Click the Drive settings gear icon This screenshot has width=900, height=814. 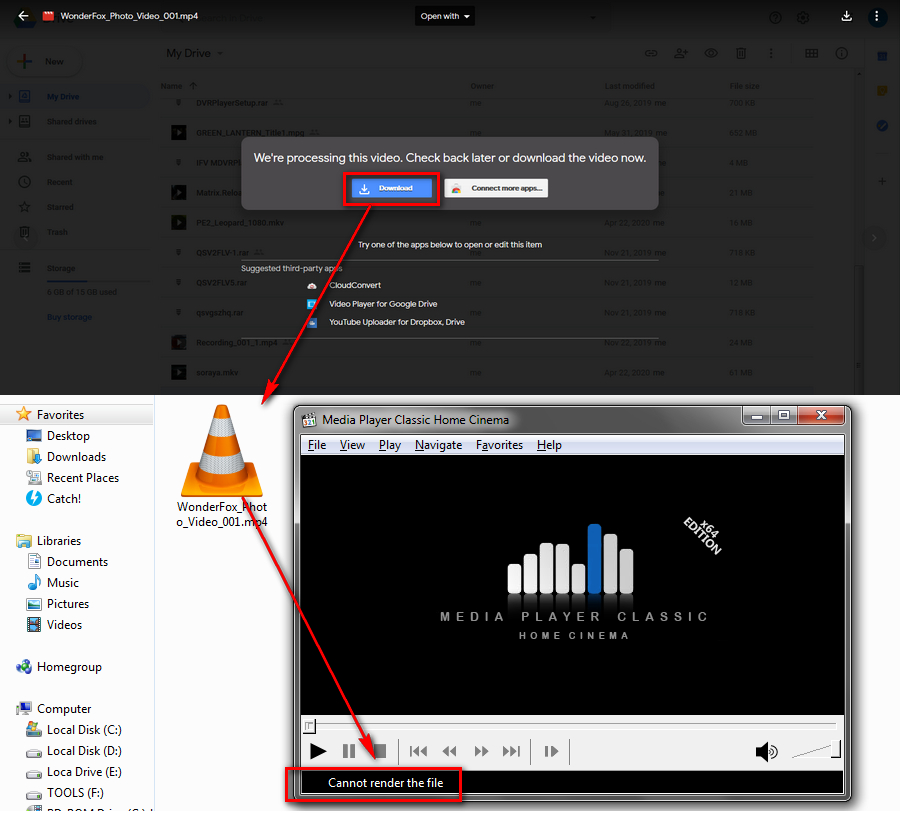coord(803,18)
